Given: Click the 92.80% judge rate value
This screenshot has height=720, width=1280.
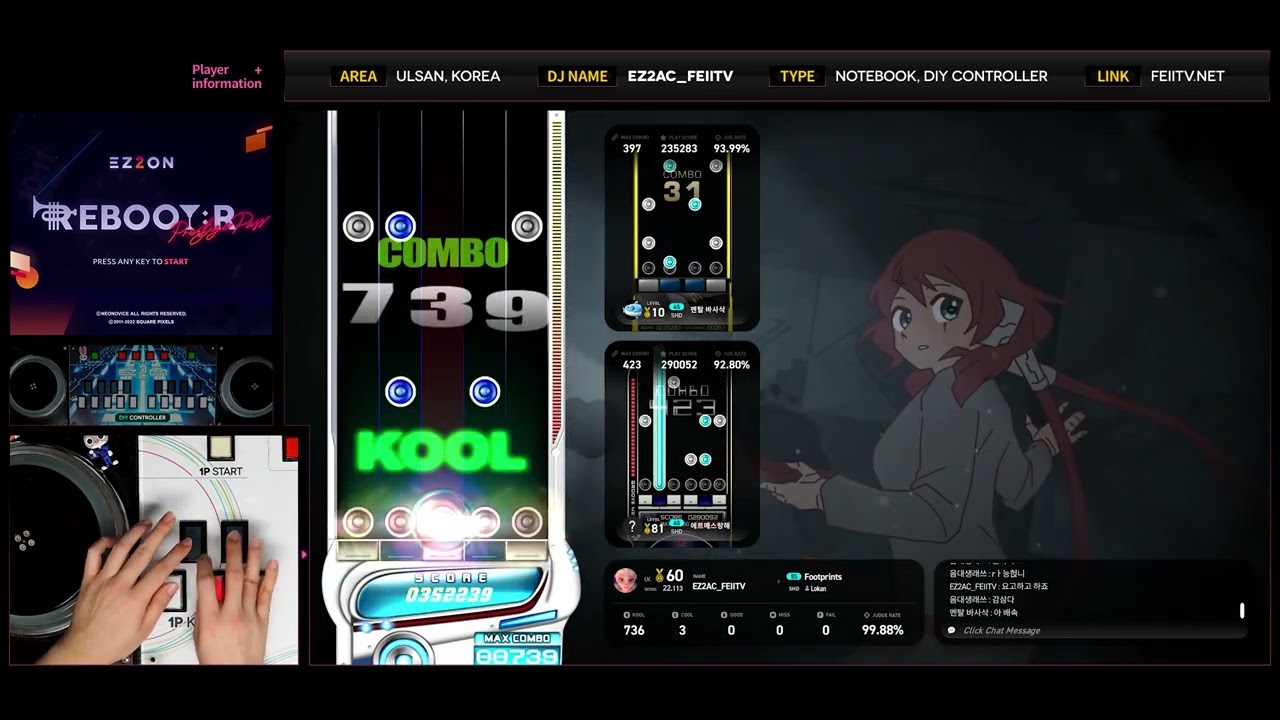Looking at the screenshot, I should click(x=731, y=365).
